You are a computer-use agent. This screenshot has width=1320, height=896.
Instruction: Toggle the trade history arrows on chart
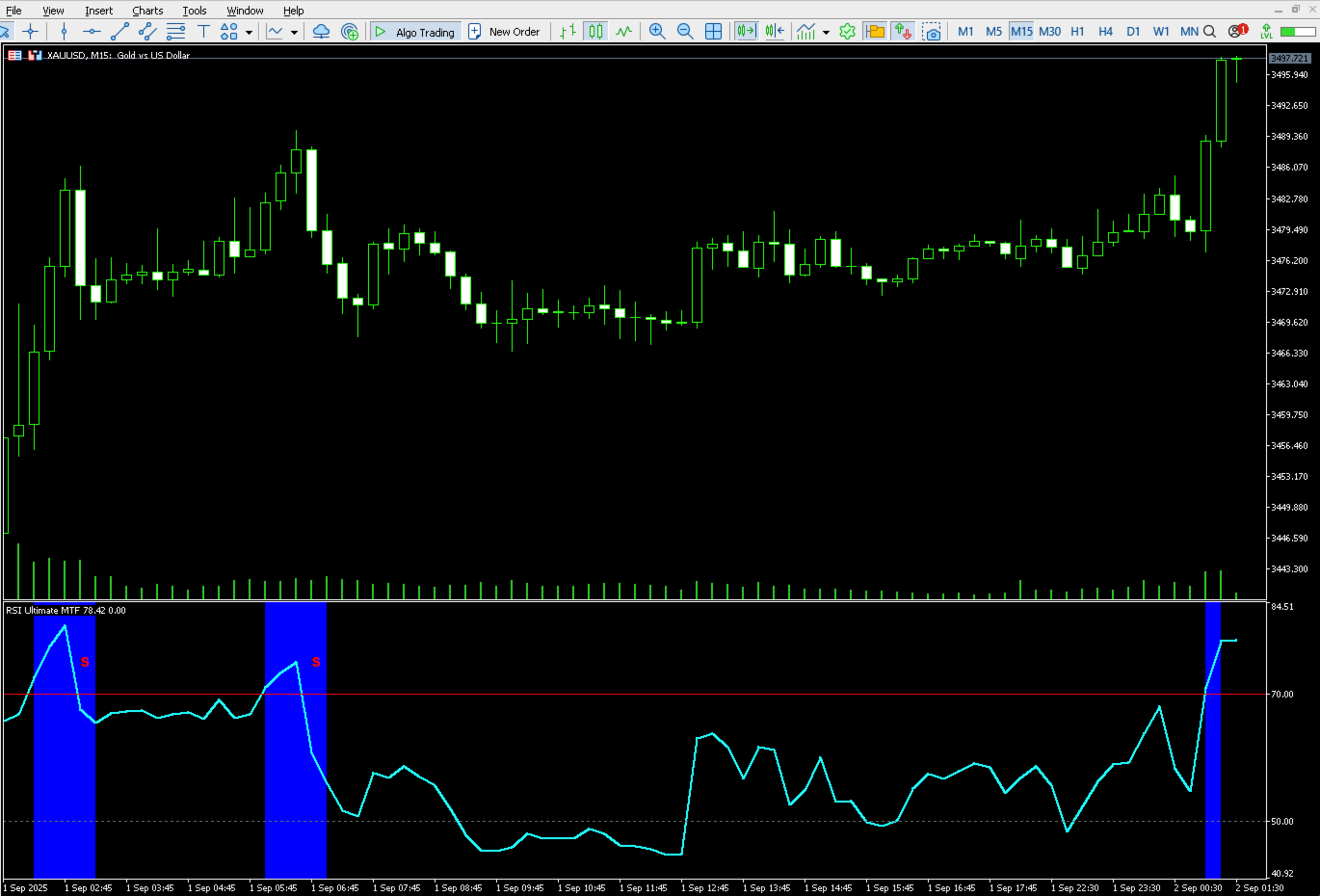pos(903,32)
